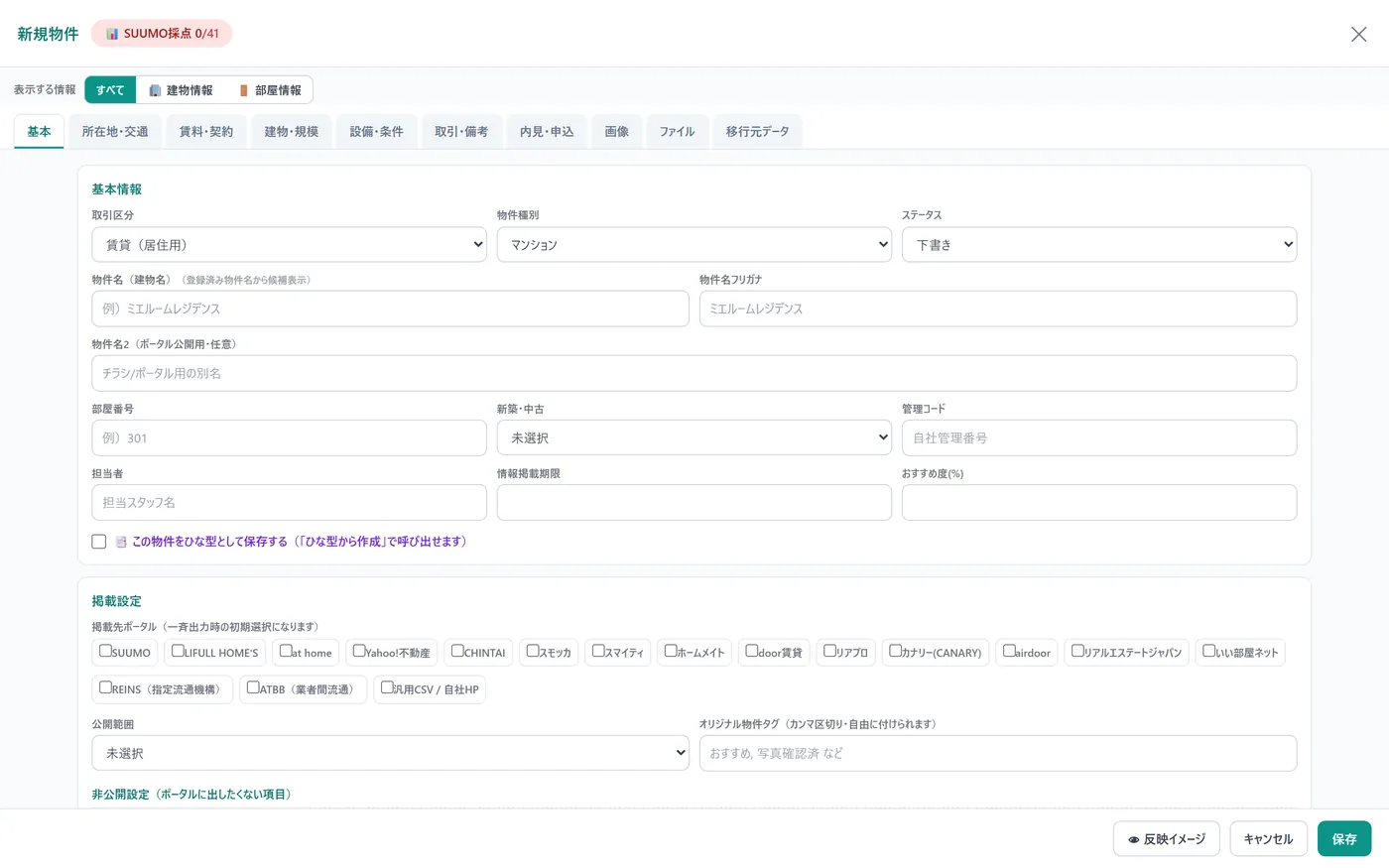
Task: Open the 取引・備考 tab
Action: click(x=461, y=132)
